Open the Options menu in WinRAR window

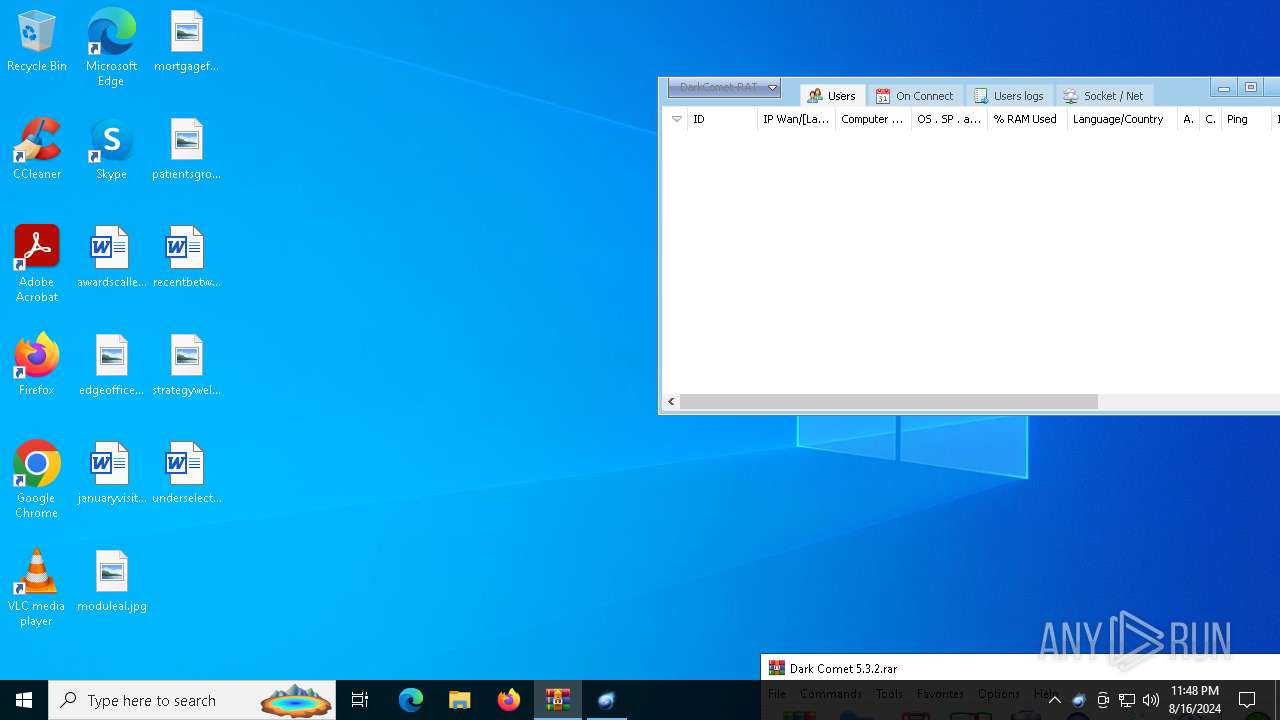(x=998, y=693)
